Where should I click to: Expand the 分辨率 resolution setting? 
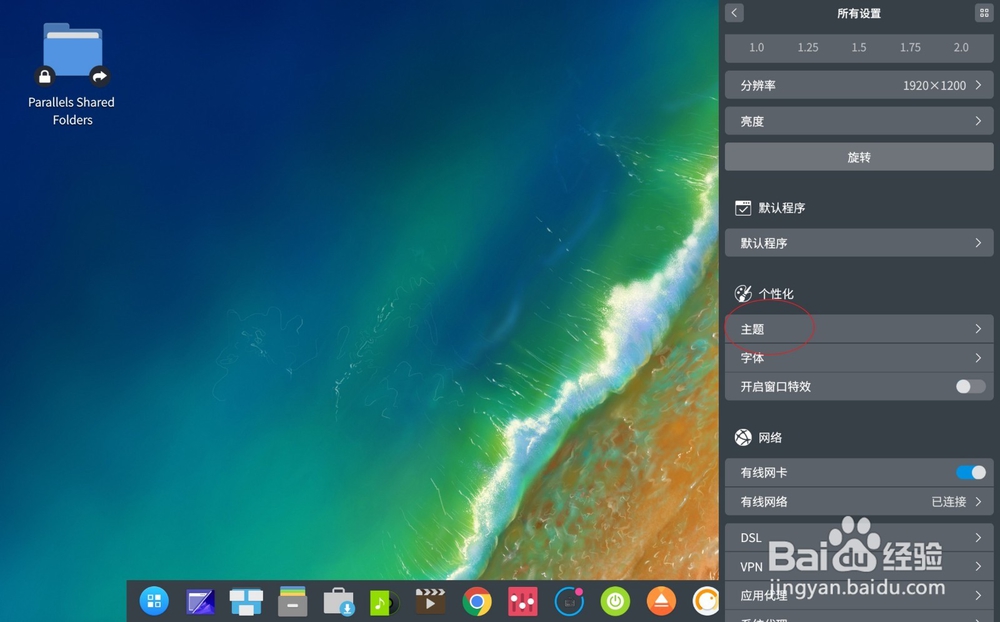pos(858,84)
